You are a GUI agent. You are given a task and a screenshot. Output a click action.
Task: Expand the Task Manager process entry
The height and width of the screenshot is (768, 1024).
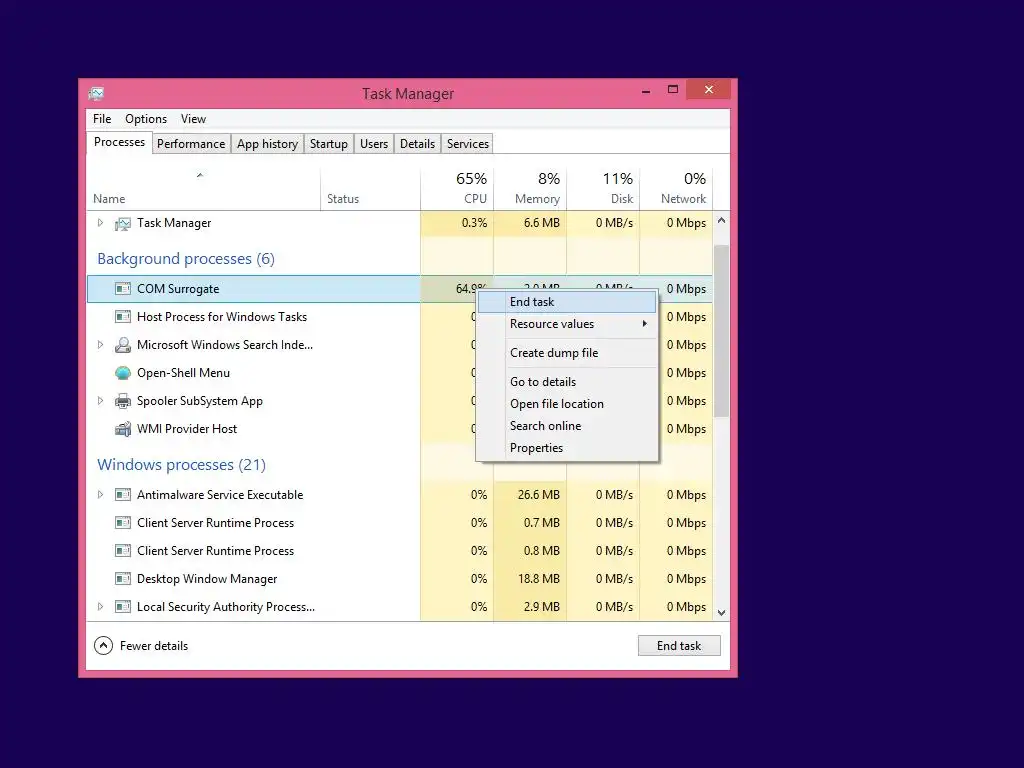pyautogui.click(x=100, y=223)
